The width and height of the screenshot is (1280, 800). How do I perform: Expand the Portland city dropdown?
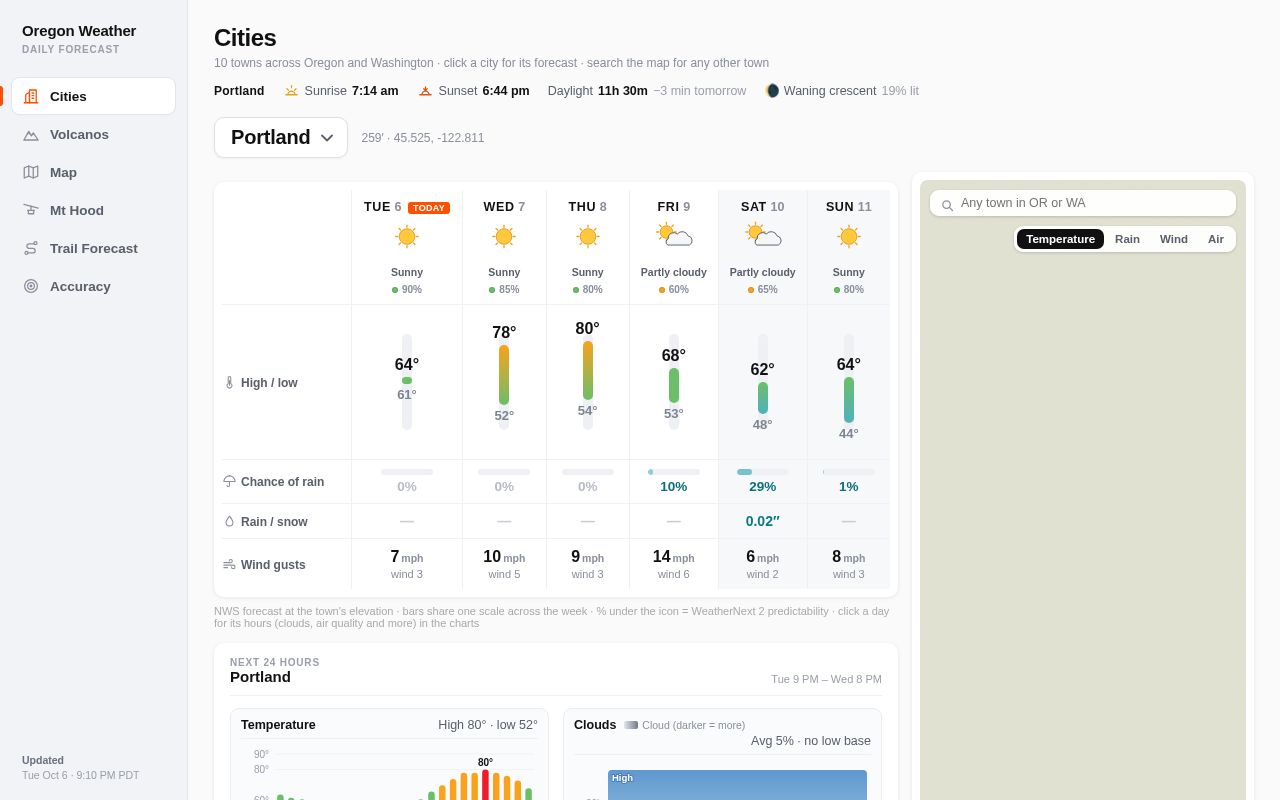coord(281,137)
